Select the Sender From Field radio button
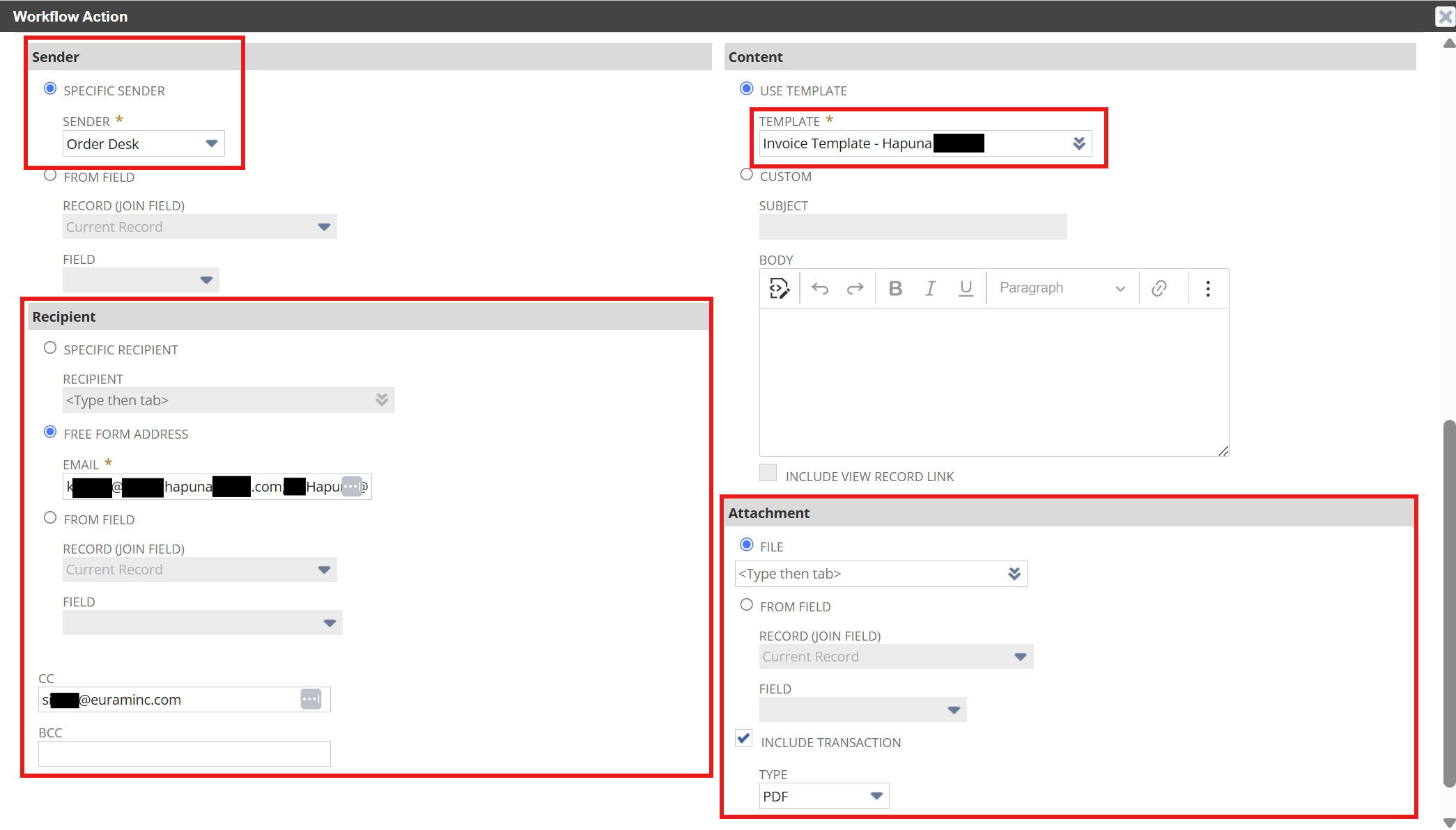The image size is (1456, 830). [x=50, y=175]
